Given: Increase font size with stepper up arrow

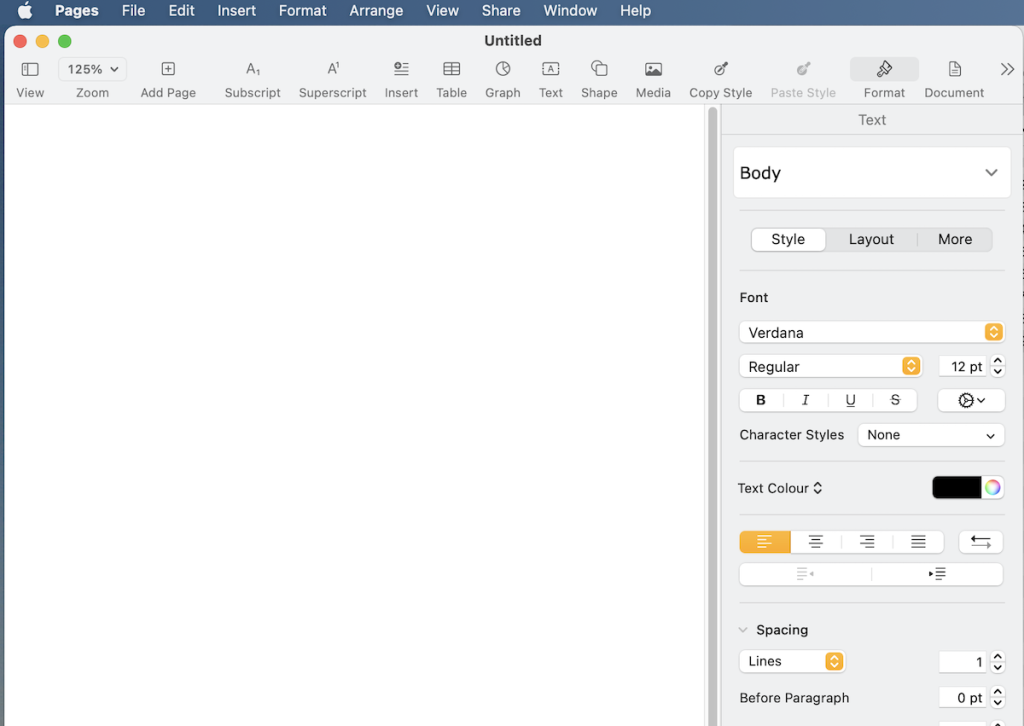Looking at the screenshot, I should point(997,360).
